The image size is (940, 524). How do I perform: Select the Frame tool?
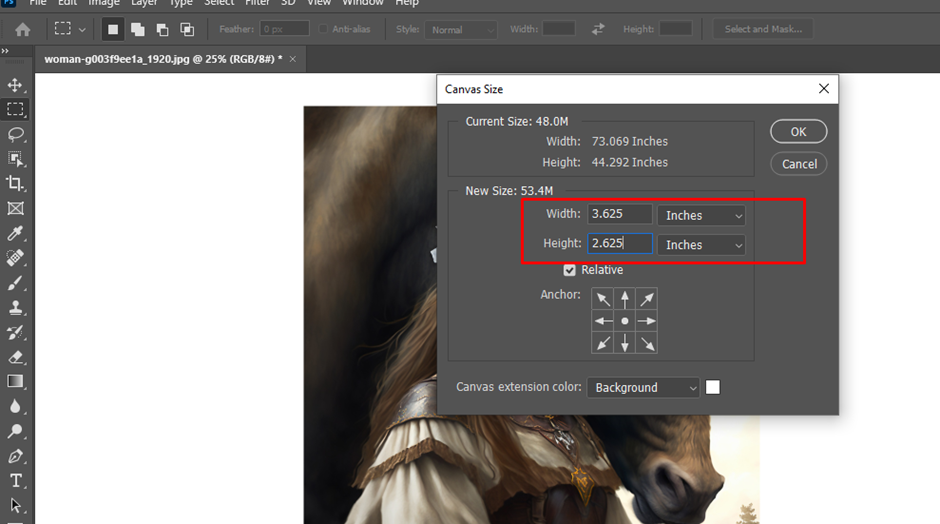point(15,208)
